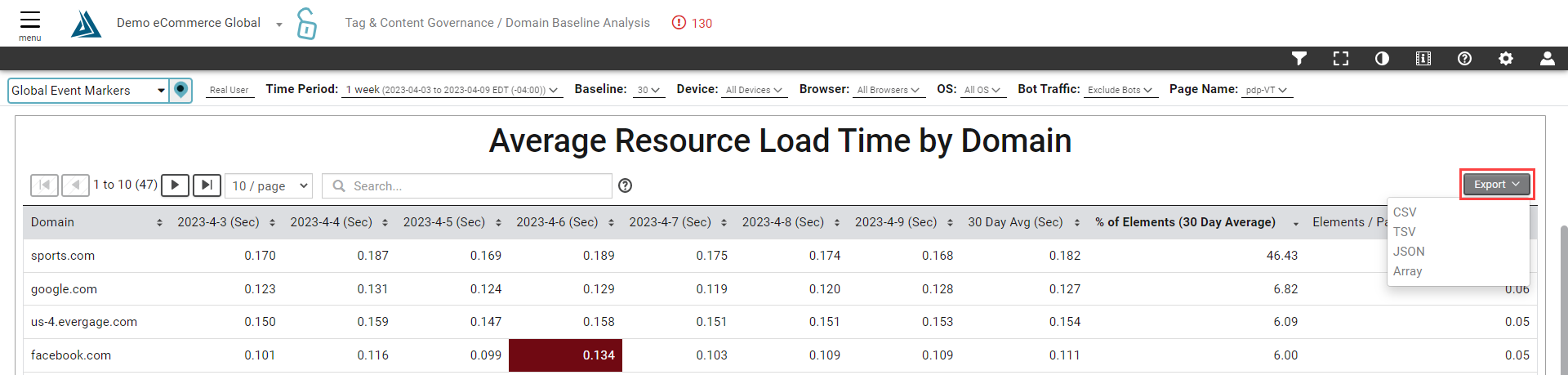Go to previous page of table

pos(76,185)
